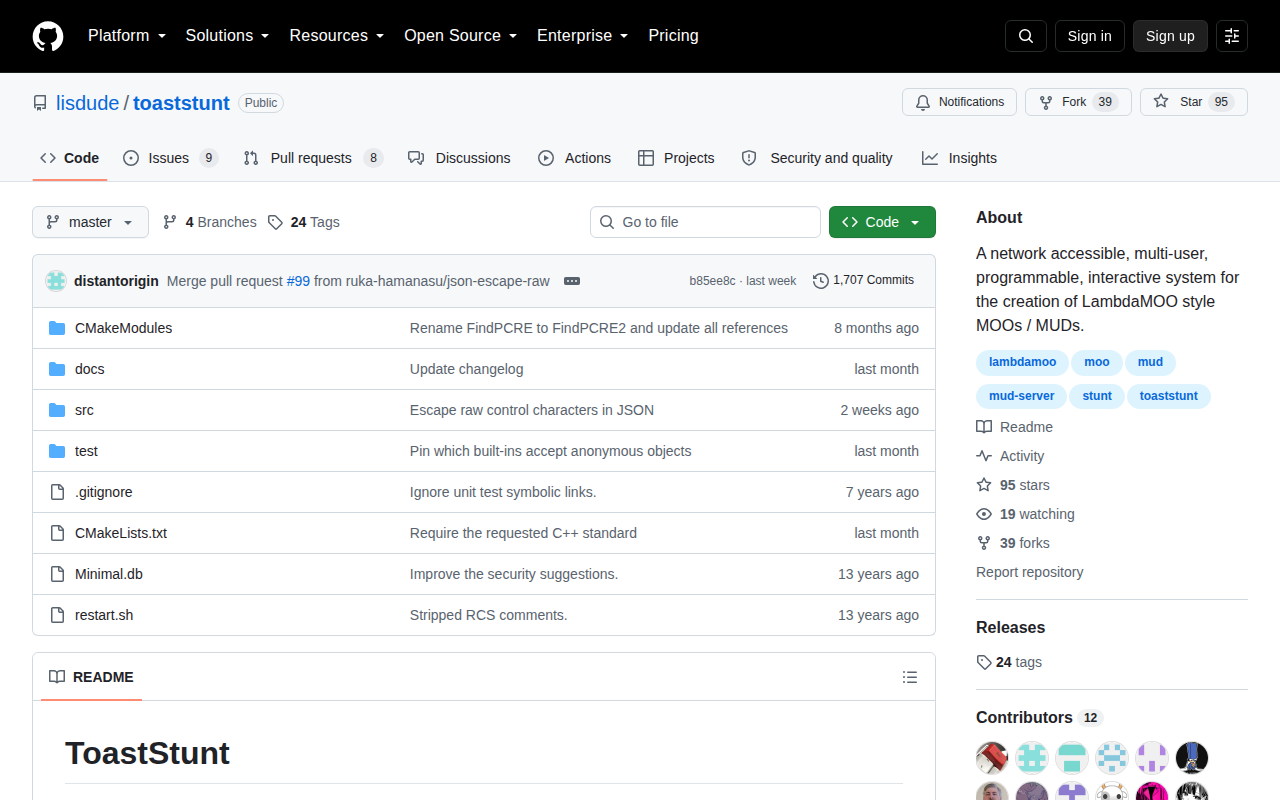
Task: Expand the Enterprise menu
Action: [582, 36]
